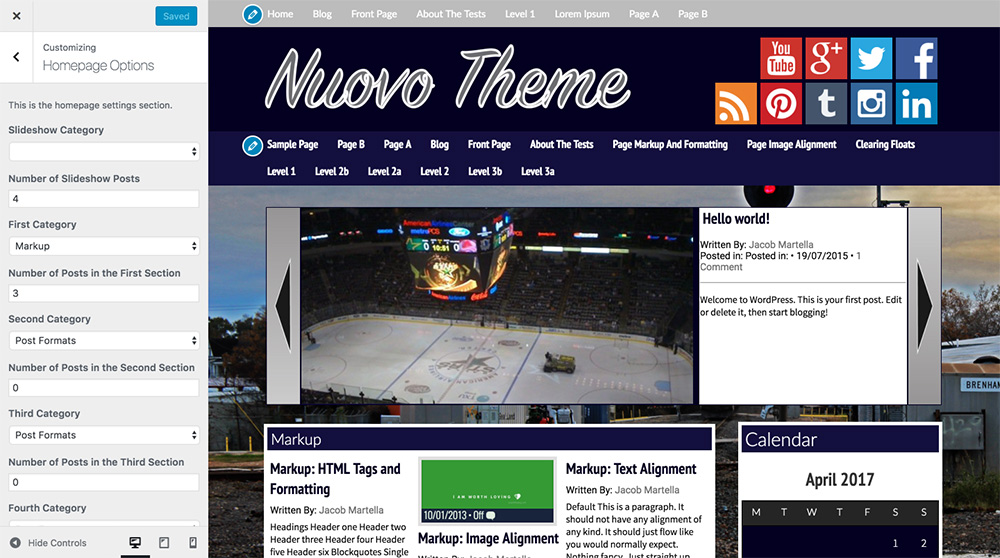This screenshot has width=1000, height=558.
Task: Open the YouTube social icon
Action: point(781,58)
